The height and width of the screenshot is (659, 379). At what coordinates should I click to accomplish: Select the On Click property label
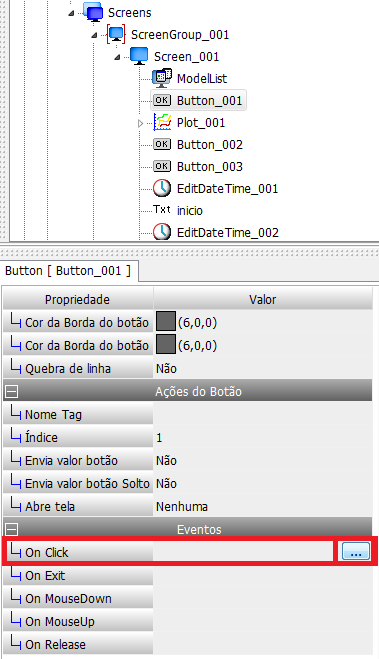(x=46, y=552)
